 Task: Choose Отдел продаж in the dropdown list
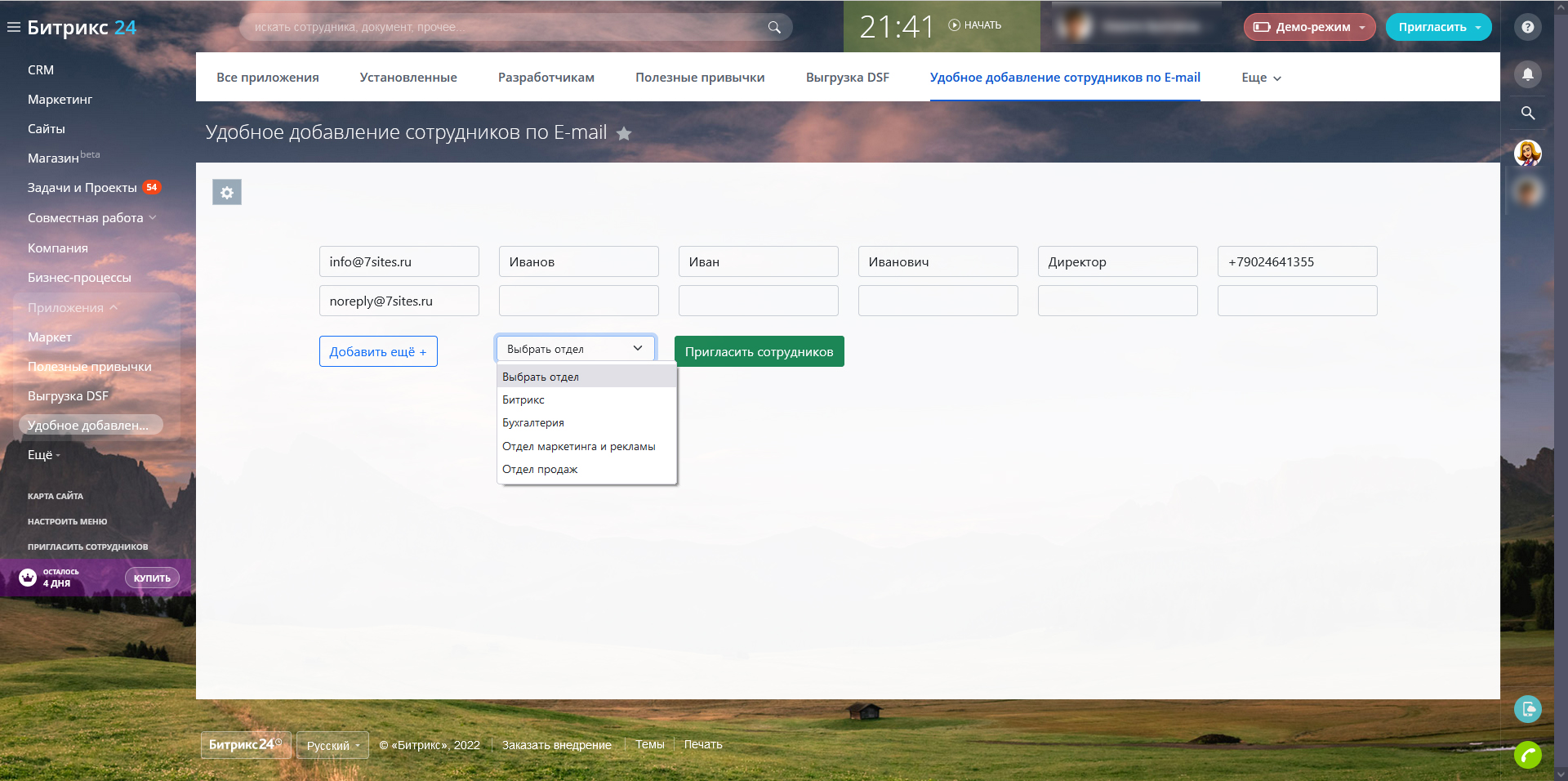[x=540, y=469]
